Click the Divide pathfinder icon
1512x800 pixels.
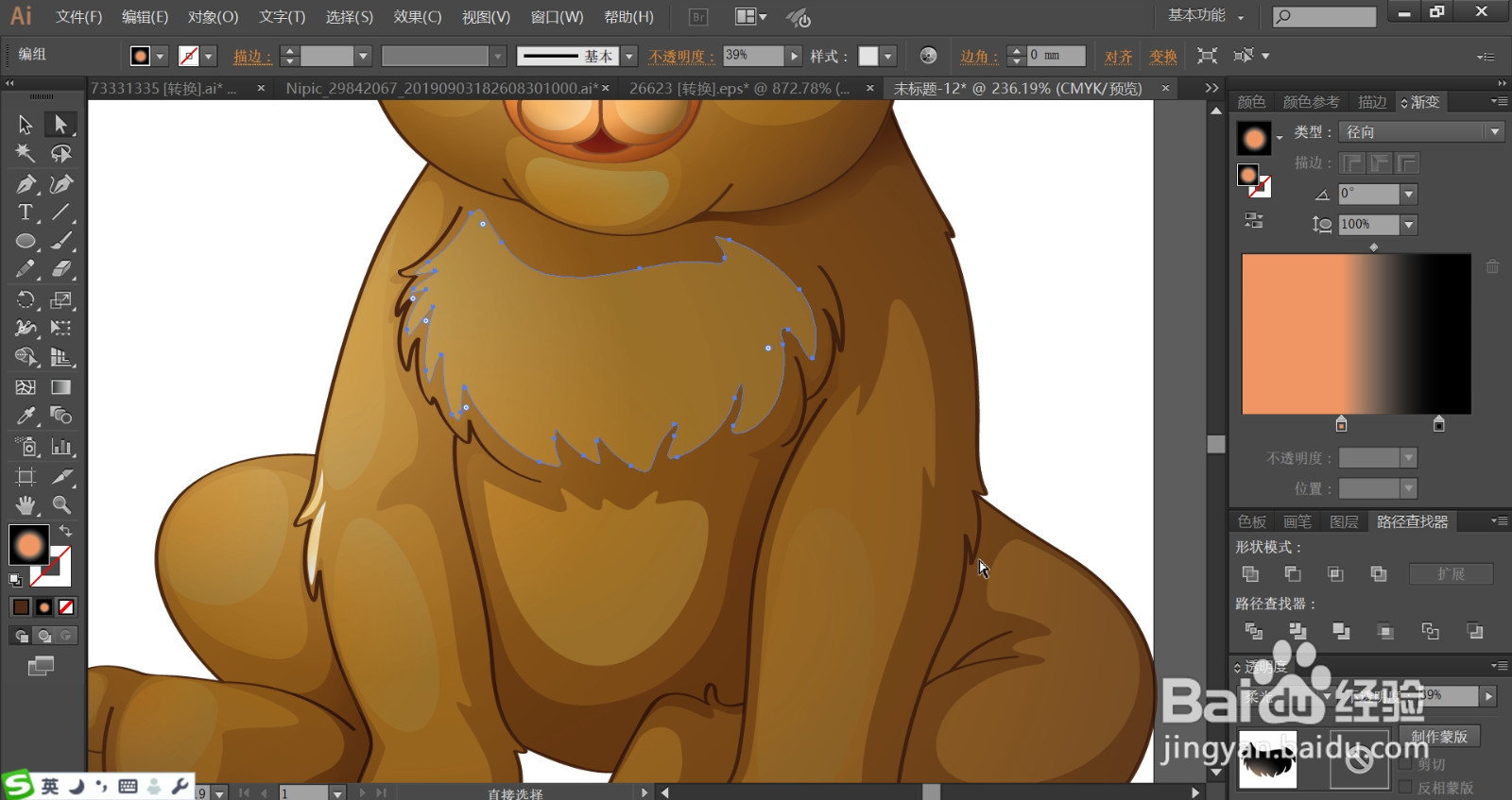click(x=1253, y=631)
